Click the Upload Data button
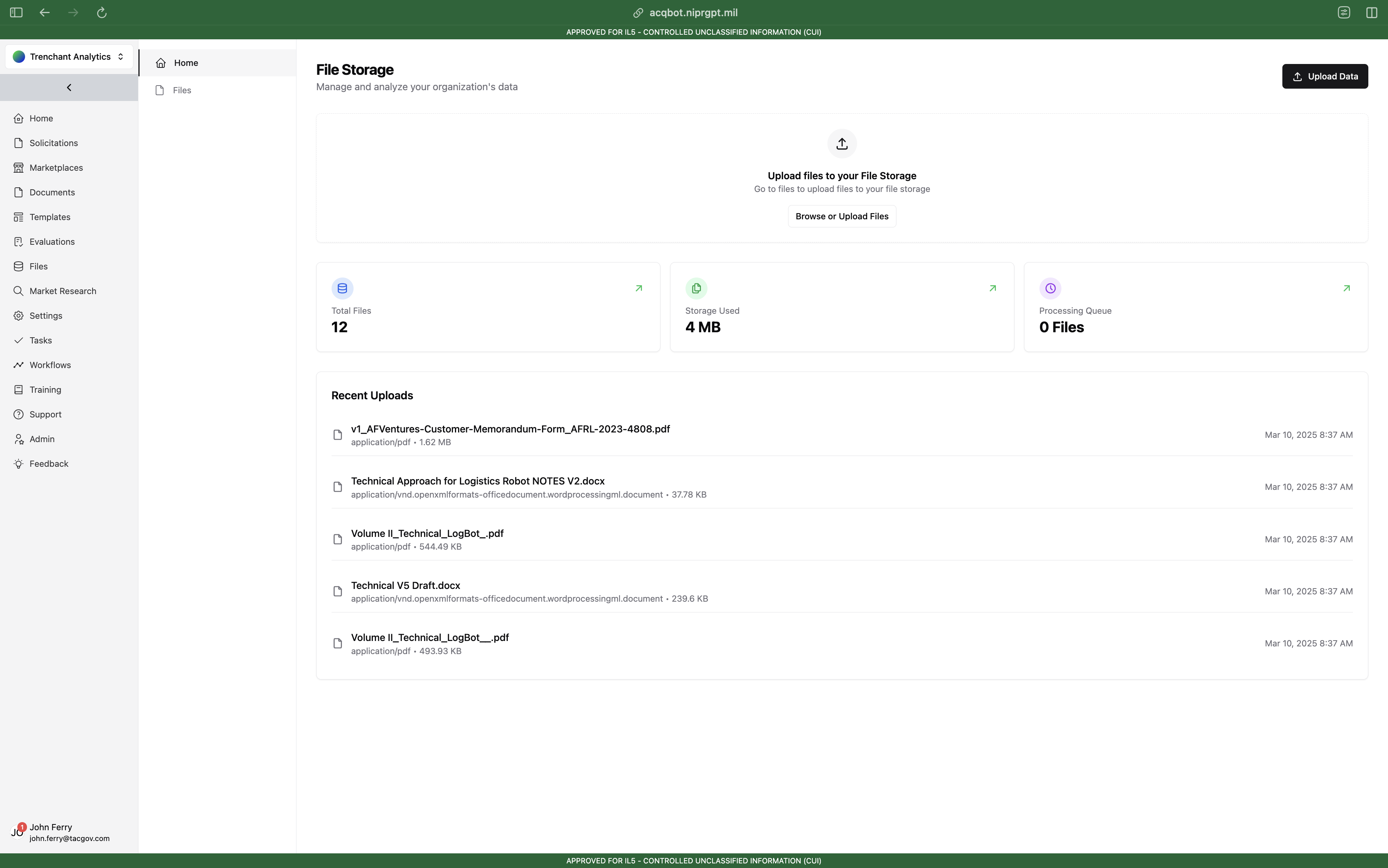Viewport: 1388px width, 868px height. 1325,76
